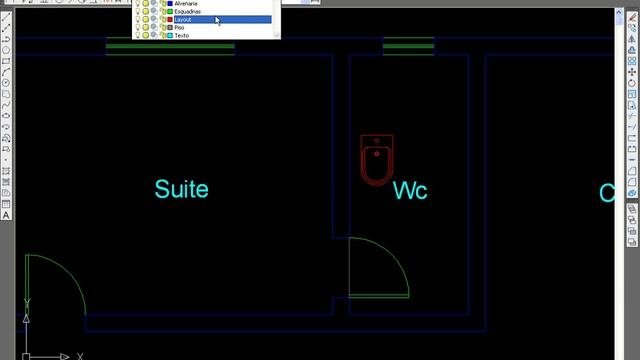Select the Extend tool
This screenshot has height=360, width=640.
pos(632,127)
